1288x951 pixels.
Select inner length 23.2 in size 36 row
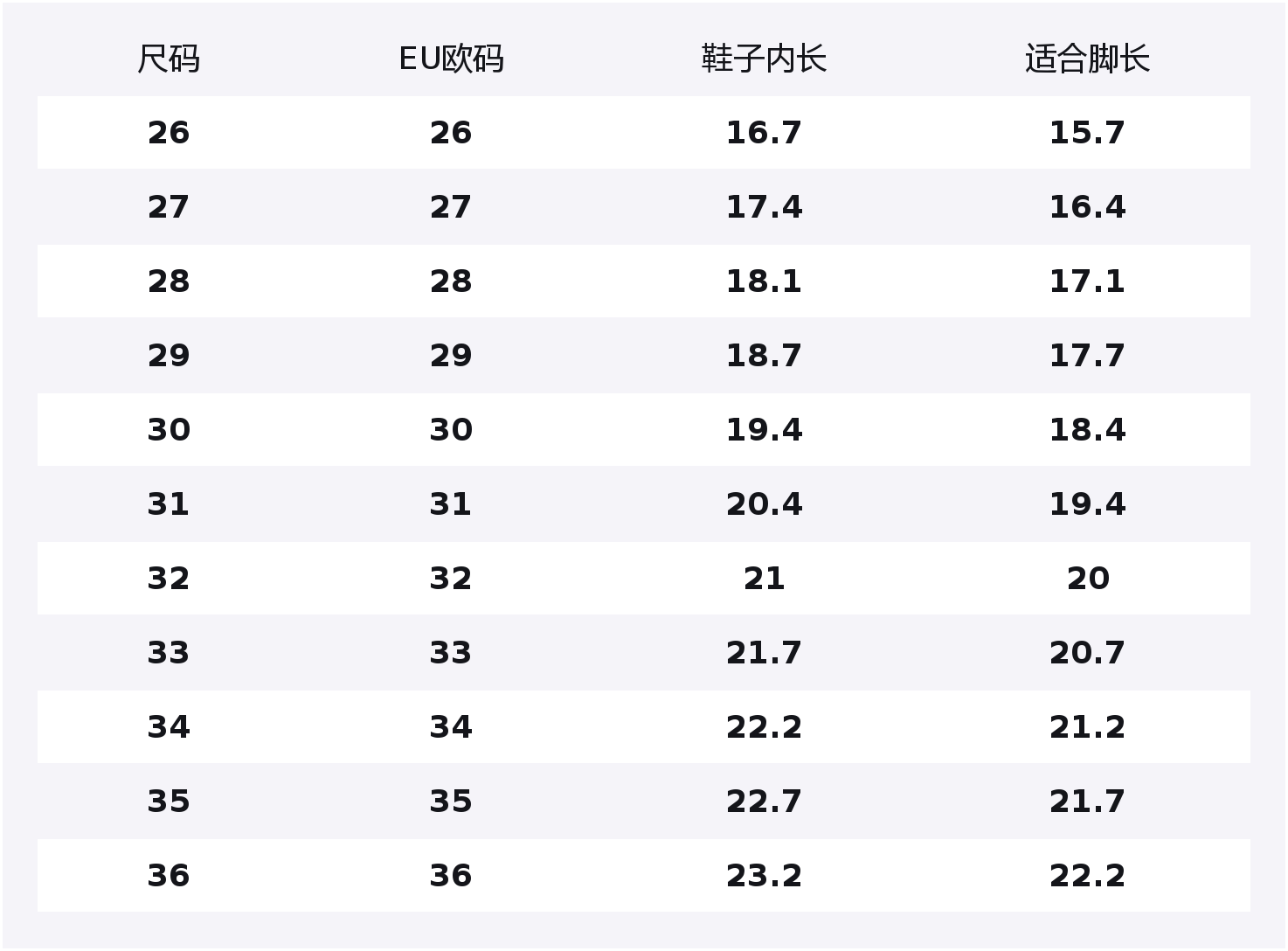point(764,876)
